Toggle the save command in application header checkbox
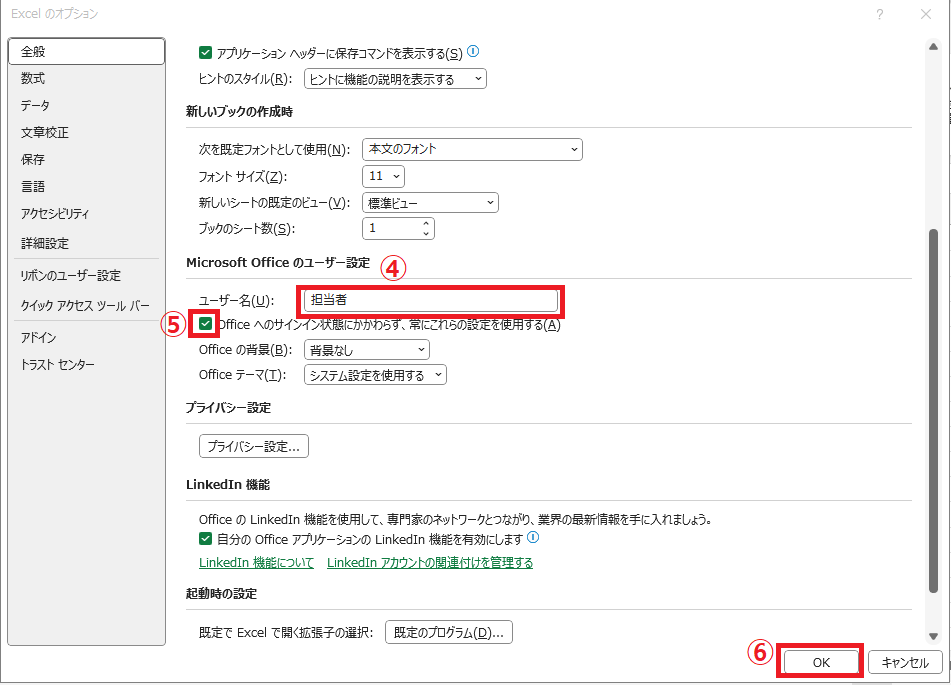This screenshot has width=951, height=685. [x=206, y=53]
